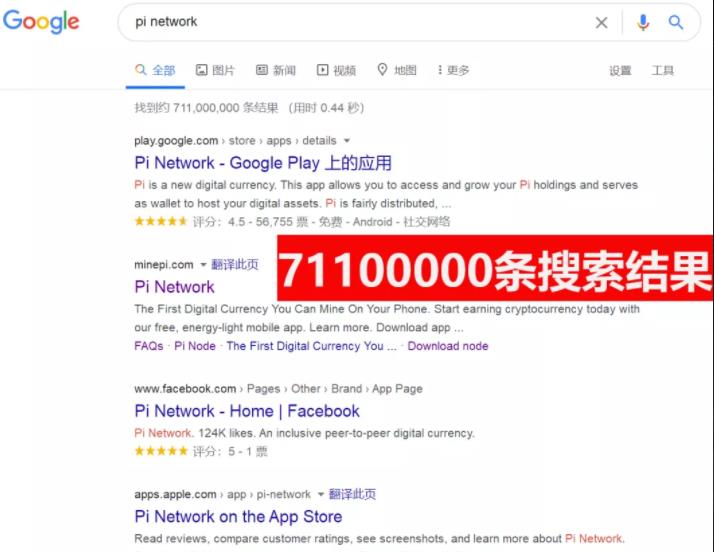714x552 pixels.
Task: Expand the 更多 (More) menu
Action: pyautogui.click(x=454, y=70)
